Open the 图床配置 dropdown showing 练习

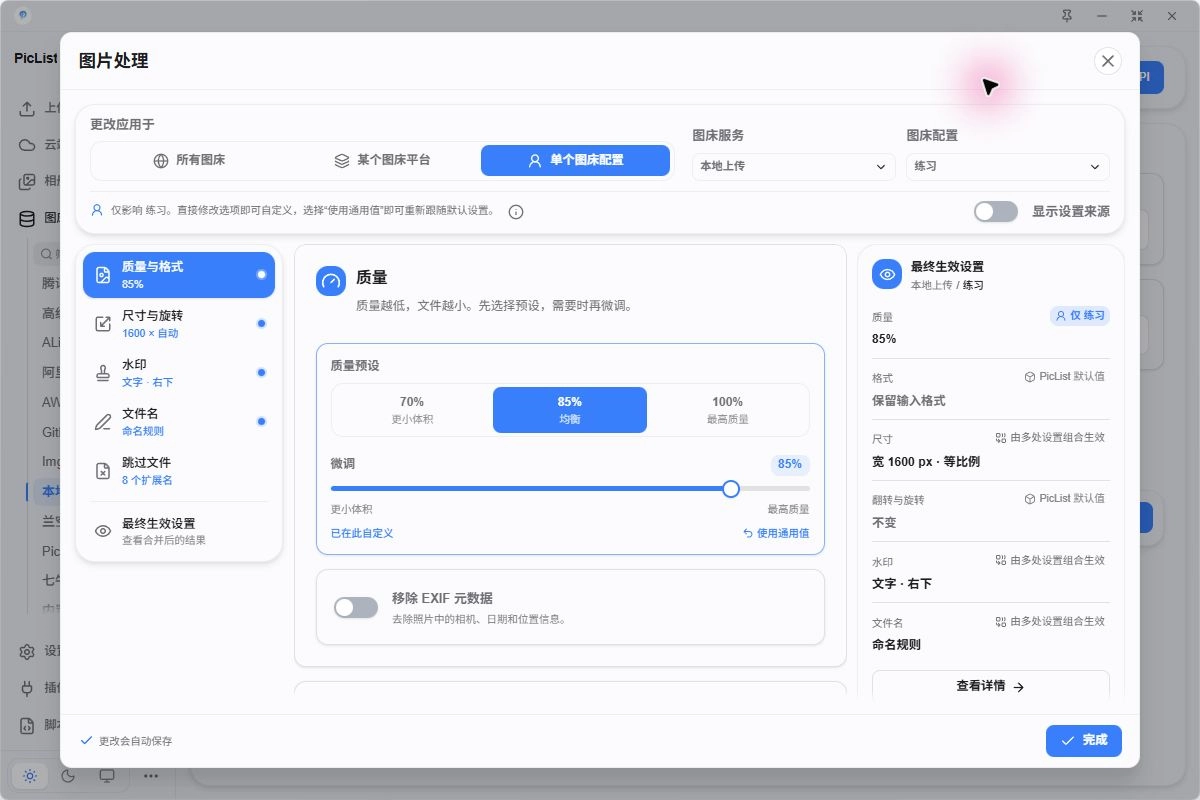click(1008, 166)
